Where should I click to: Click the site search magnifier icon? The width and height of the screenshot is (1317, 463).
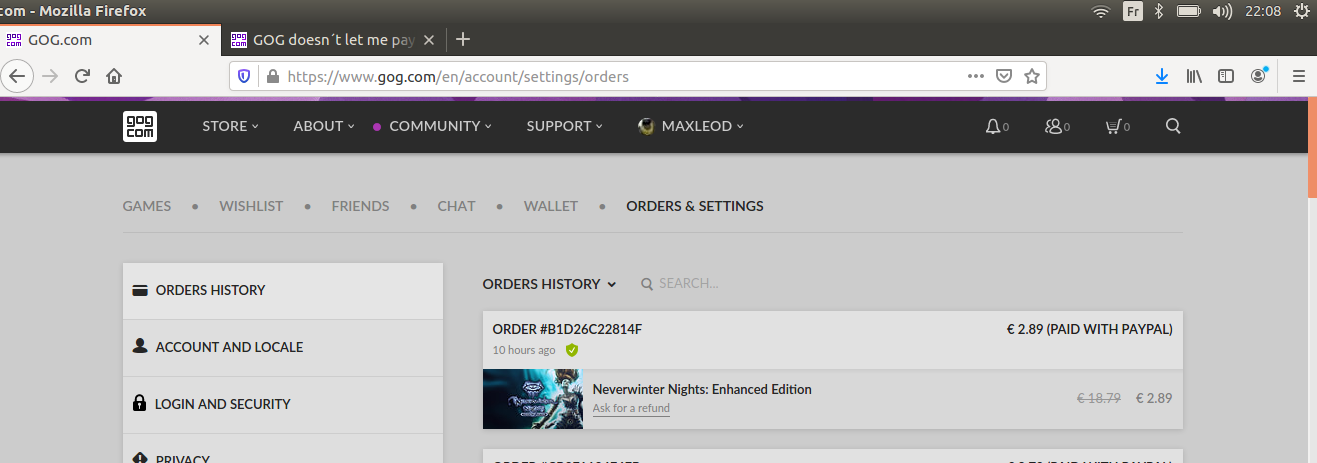tap(1174, 126)
